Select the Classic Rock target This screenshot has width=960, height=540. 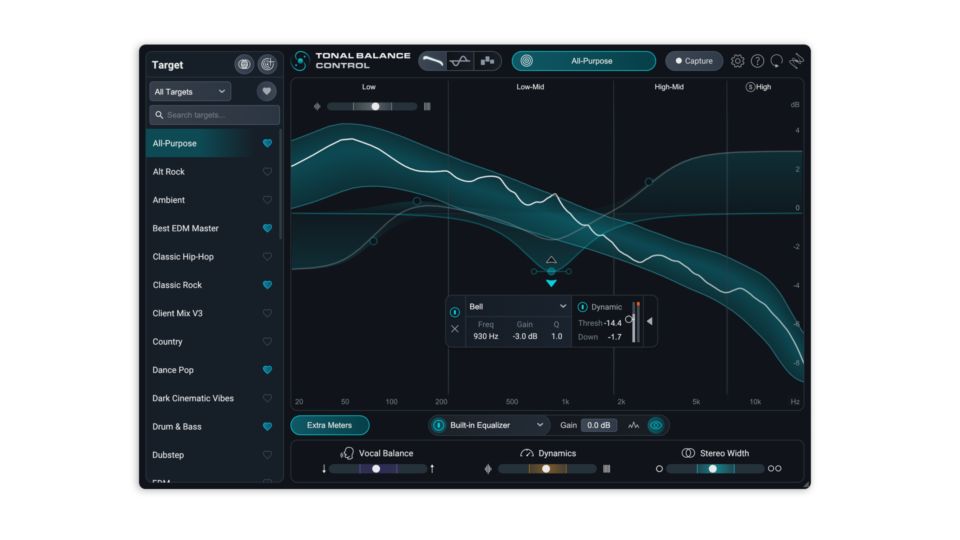[212, 285]
